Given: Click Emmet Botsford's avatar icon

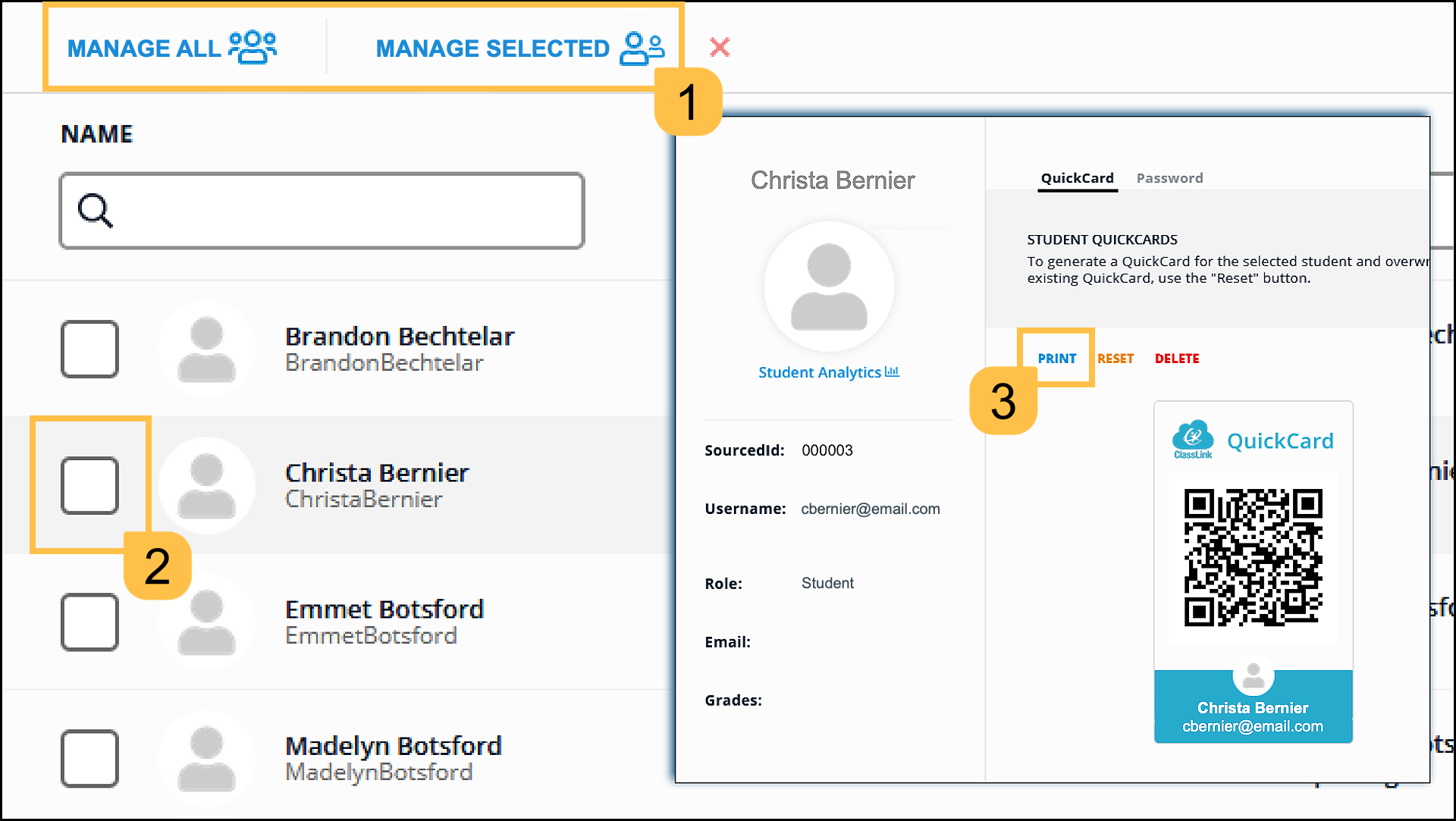Looking at the screenshot, I should click(x=206, y=622).
